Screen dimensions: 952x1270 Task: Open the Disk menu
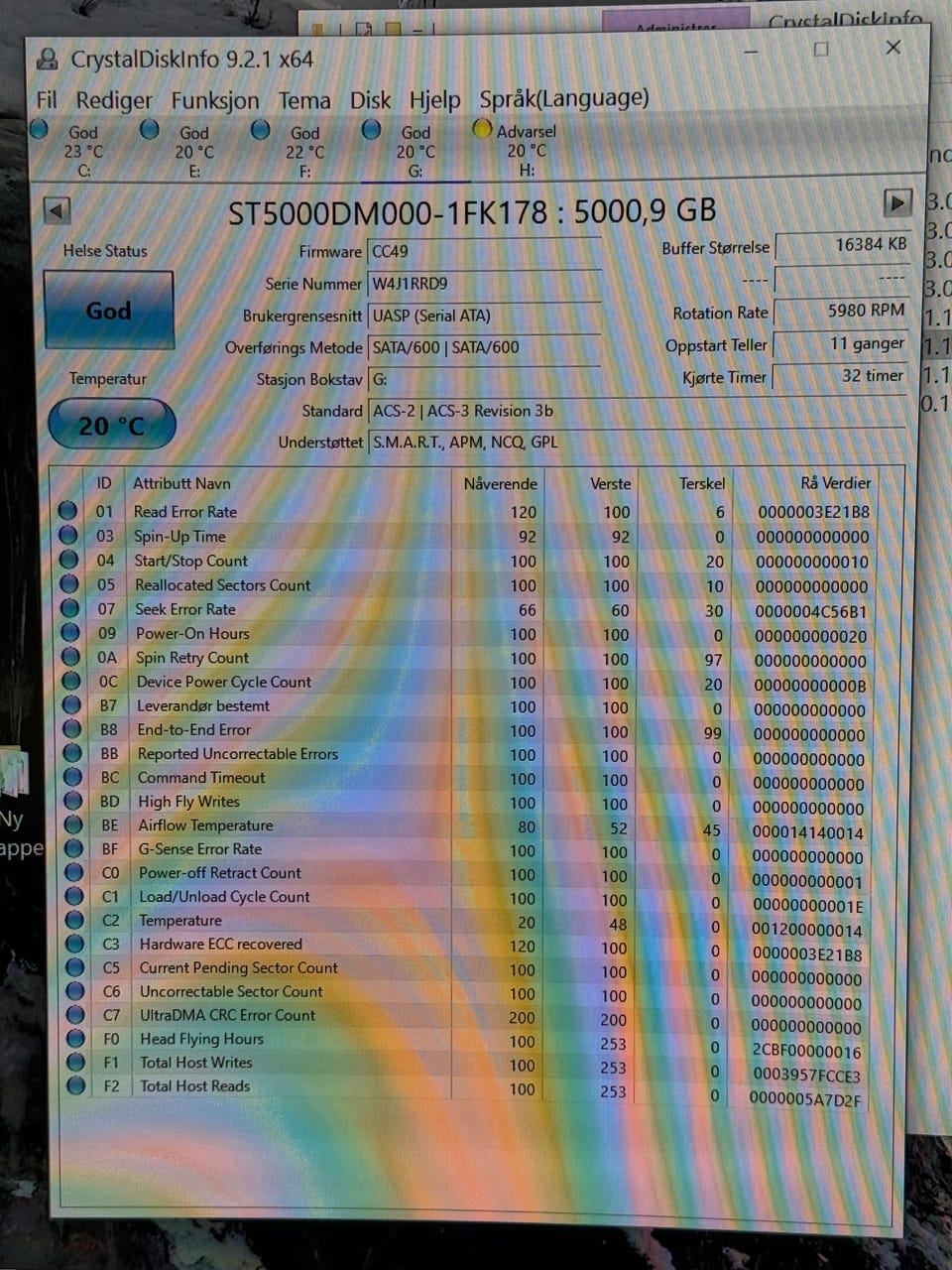click(x=370, y=100)
